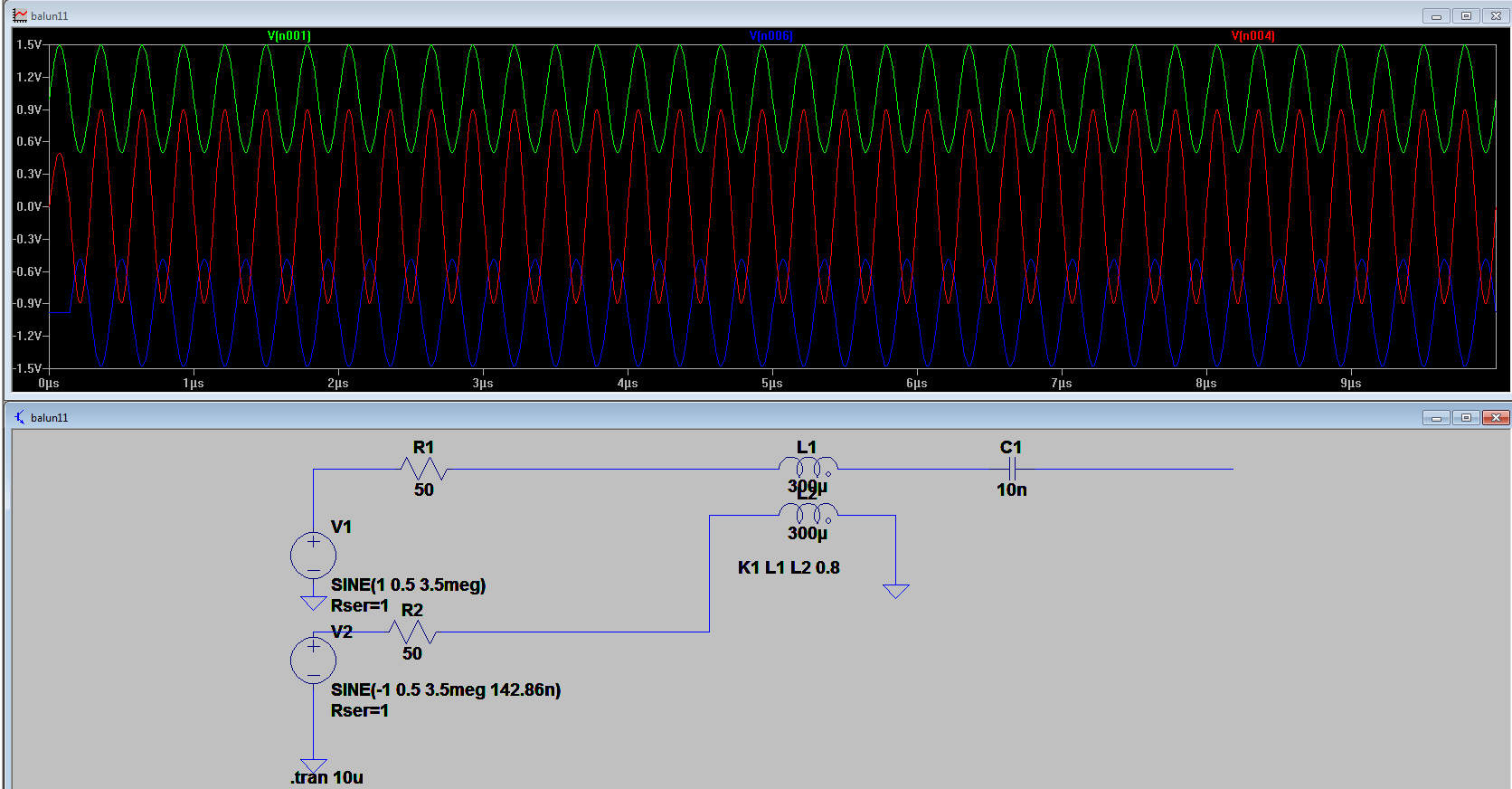Click the V(n006) blue trace label
The image size is (1512, 789).
coord(771,36)
